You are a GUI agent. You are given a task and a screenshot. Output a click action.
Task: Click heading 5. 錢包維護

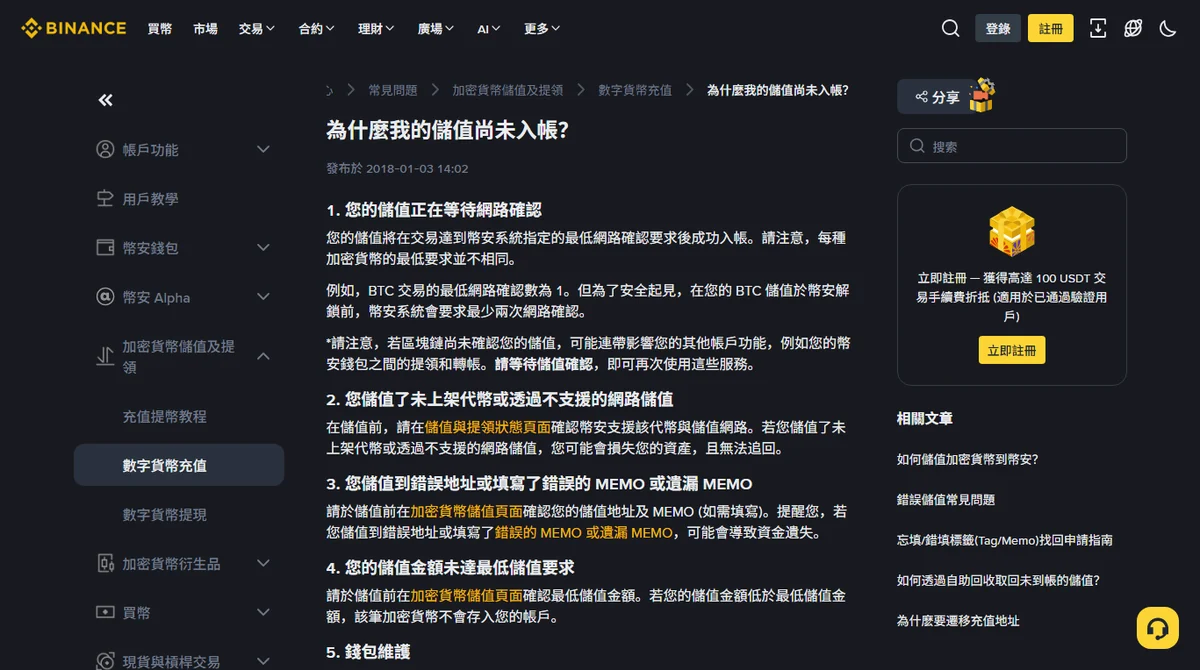pos(368,652)
